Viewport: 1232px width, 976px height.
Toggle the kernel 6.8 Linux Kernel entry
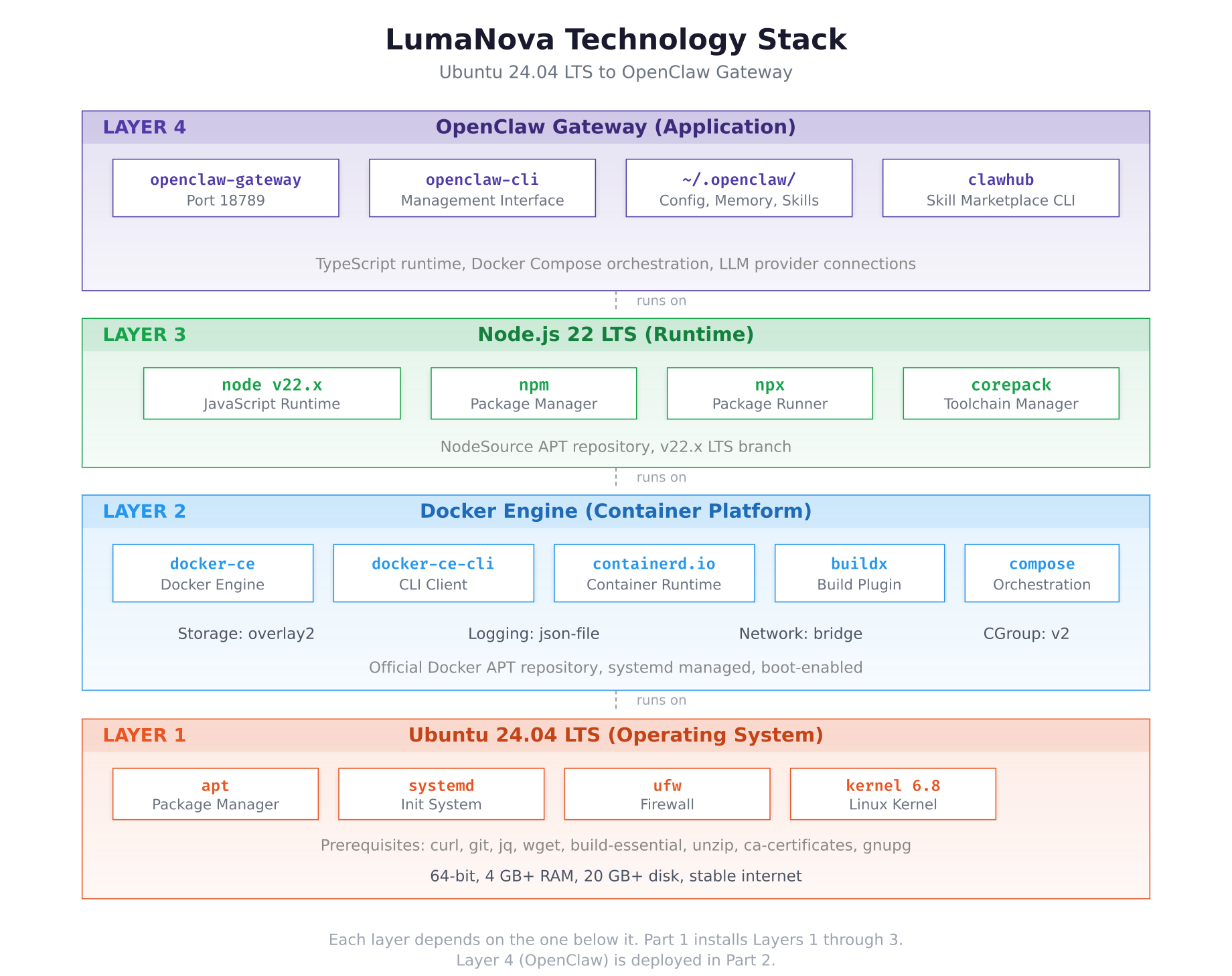[893, 794]
